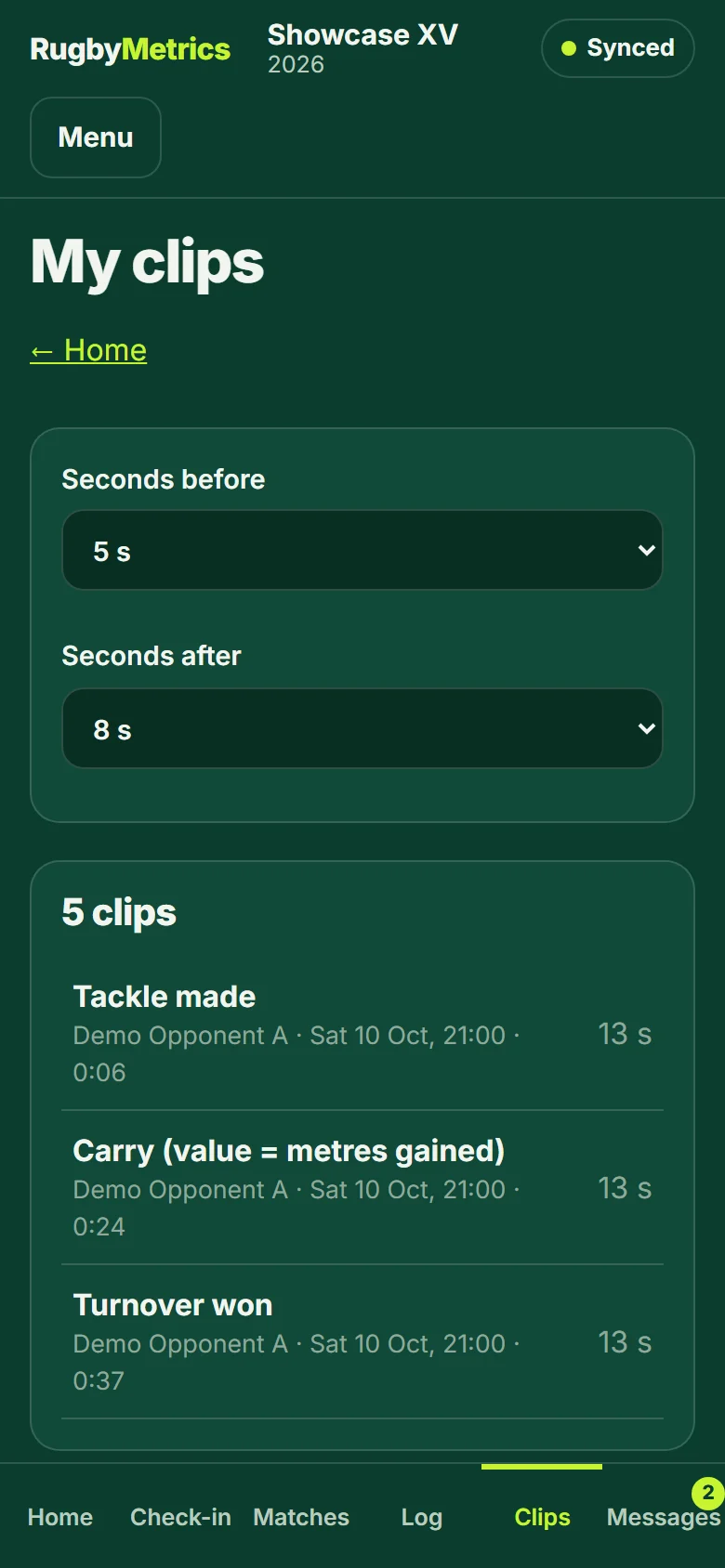Expand the Seconds after dropdown
Image resolution: width=725 pixels, height=1568 pixels.
tap(362, 728)
